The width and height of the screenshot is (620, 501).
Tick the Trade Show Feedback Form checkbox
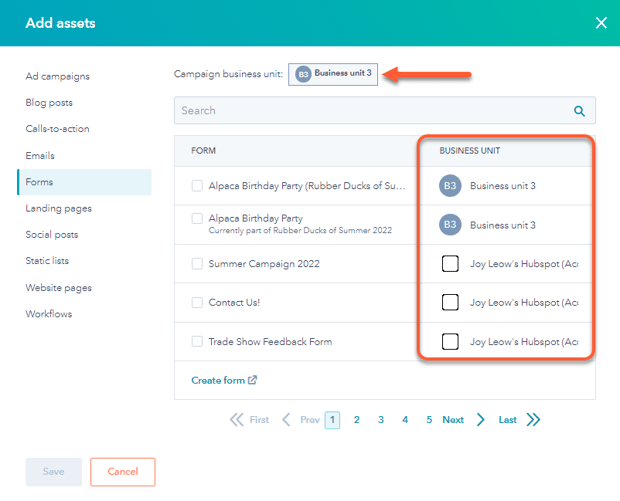coord(197,342)
